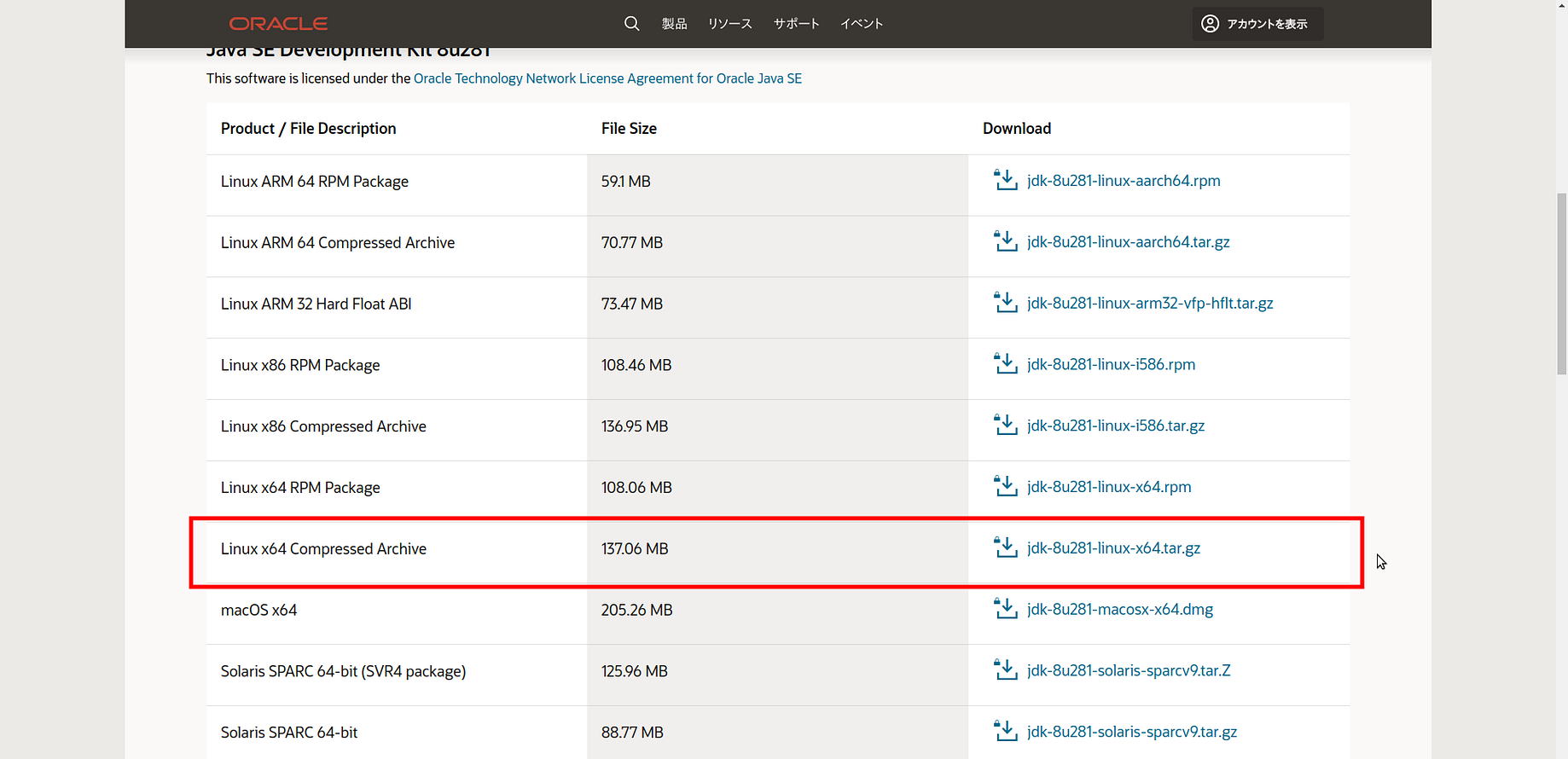Image resolution: width=1568 pixels, height=759 pixels.
Task: Select Linux ARM 64 Compressed Archive text
Action: 338,243
